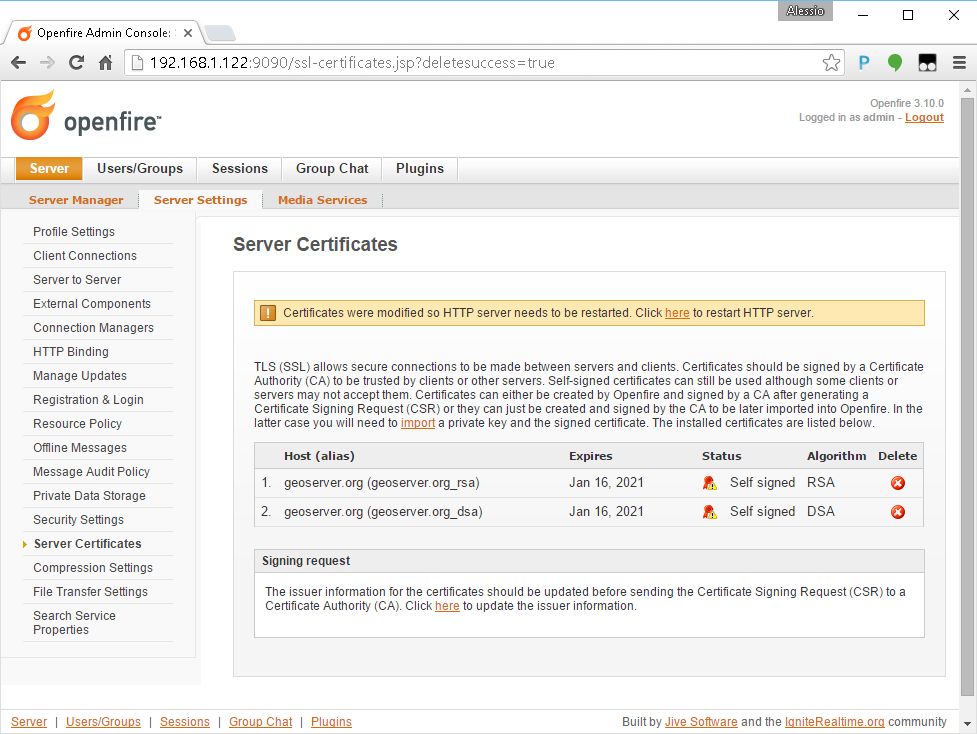Click the yellow warning icon in the banner
The image size is (977, 734).
coord(268,313)
